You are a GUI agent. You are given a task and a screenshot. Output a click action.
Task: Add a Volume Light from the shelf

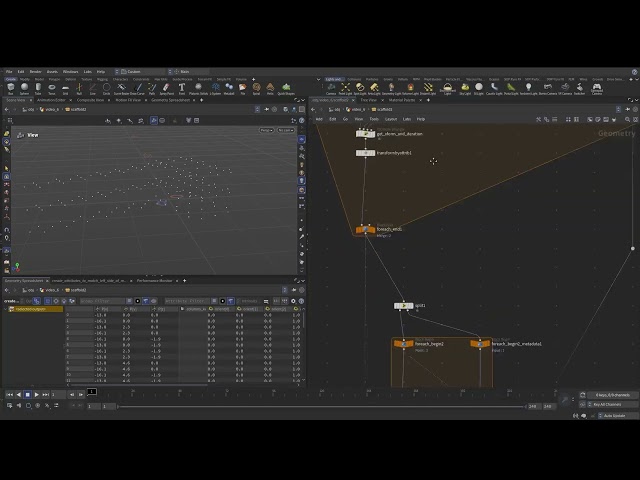pyautogui.click(x=410, y=89)
